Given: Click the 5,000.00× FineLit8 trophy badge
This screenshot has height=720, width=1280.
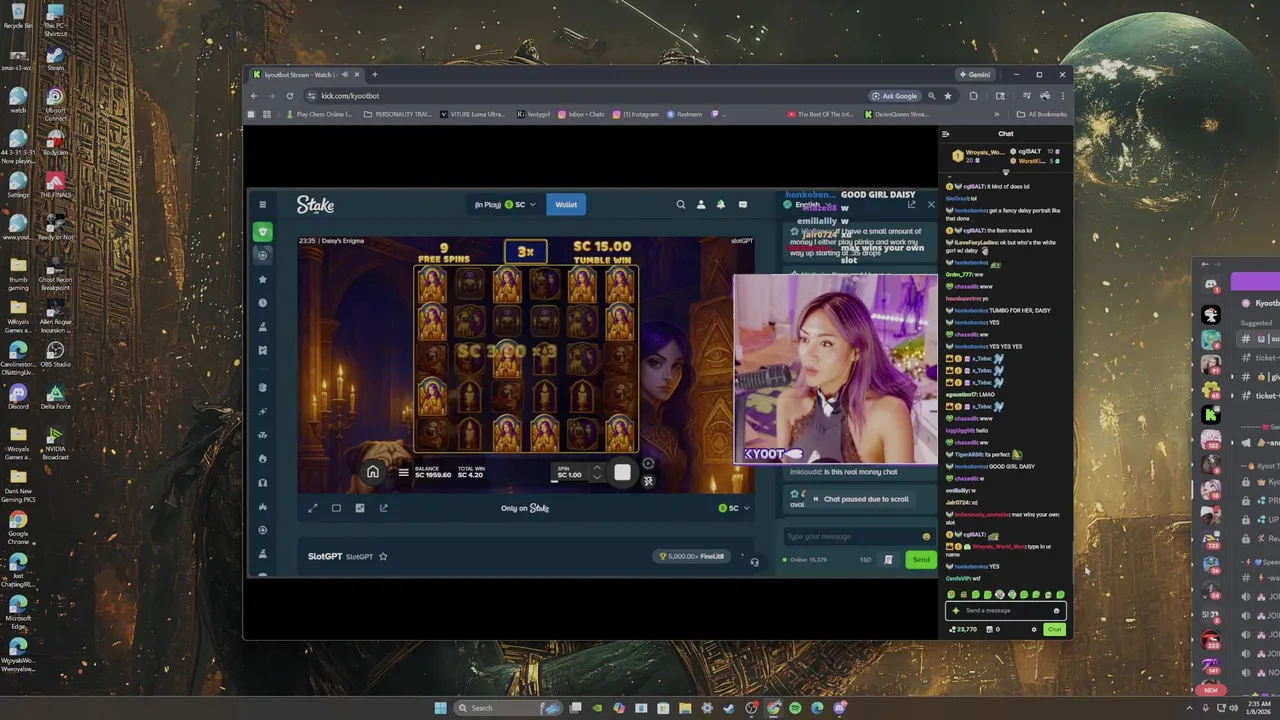Looking at the screenshot, I should click(x=692, y=557).
